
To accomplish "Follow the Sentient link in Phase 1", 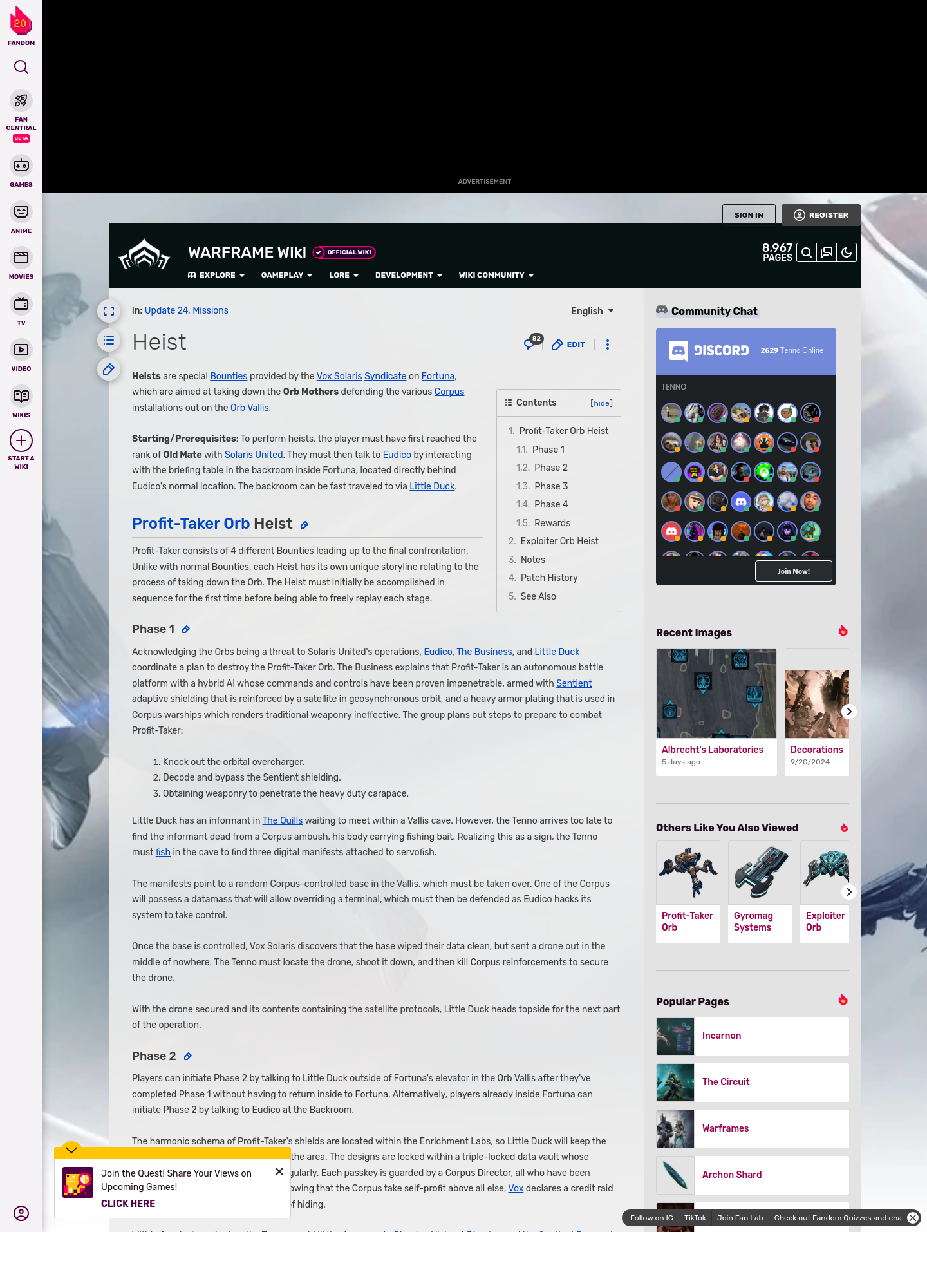I will pyautogui.click(x=574, y=683).
